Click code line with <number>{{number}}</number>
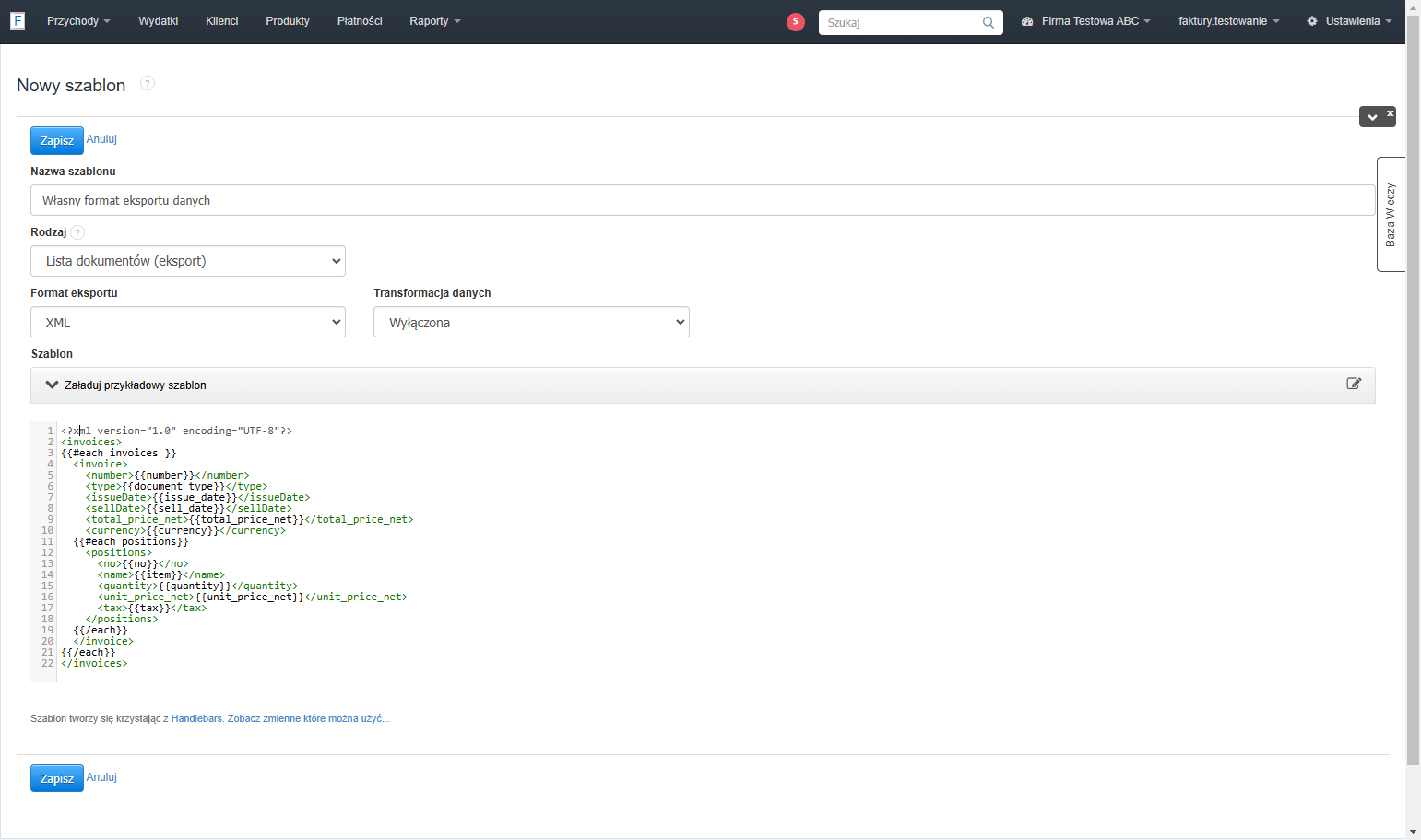1421x840 pixels. tap(168, 475)
